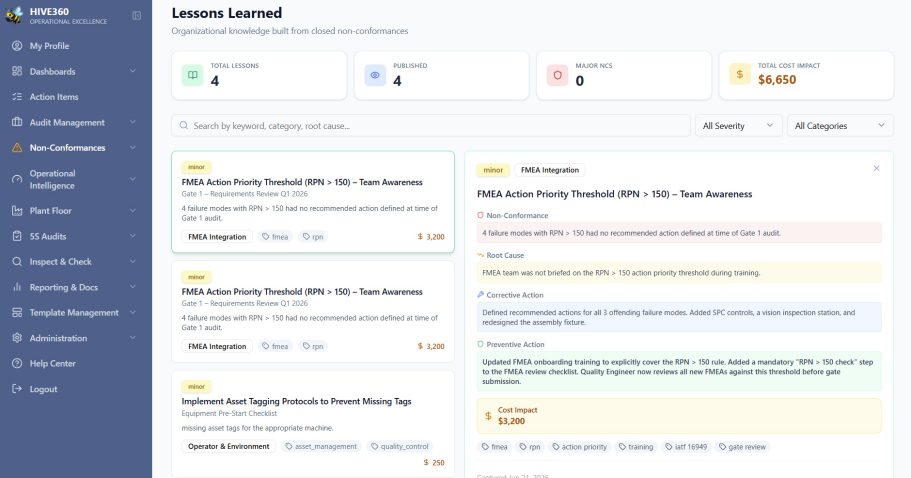This screenshot has width=911, height=478.
Task: Open the All Severity dropdown
Action: tap(738, 125)
